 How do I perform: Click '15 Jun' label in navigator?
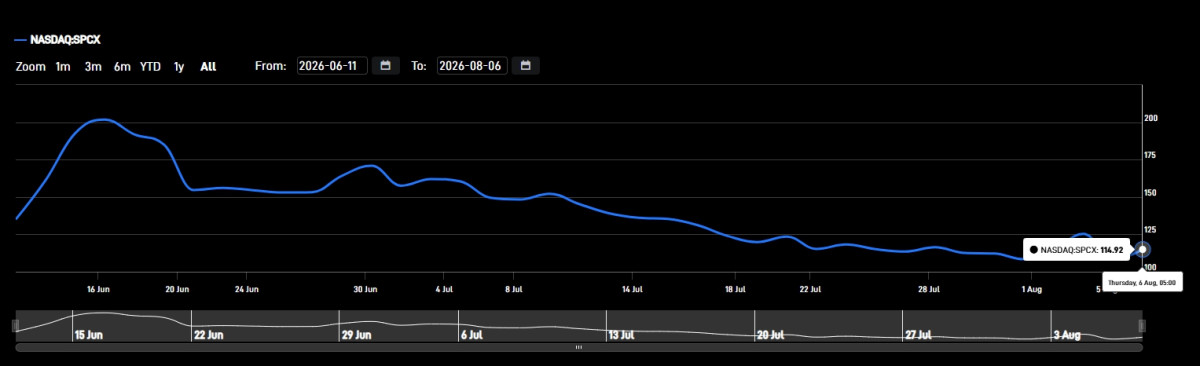tap(89, 335)
